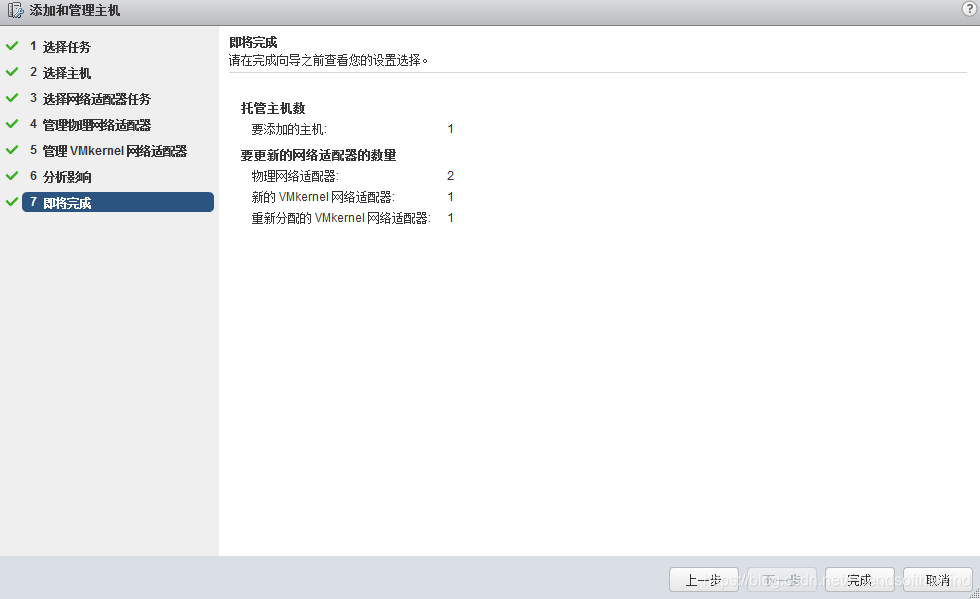Screen dimensions: 980x599
Task: Select the highlighted step 7 即将完成
Action: 118,202
